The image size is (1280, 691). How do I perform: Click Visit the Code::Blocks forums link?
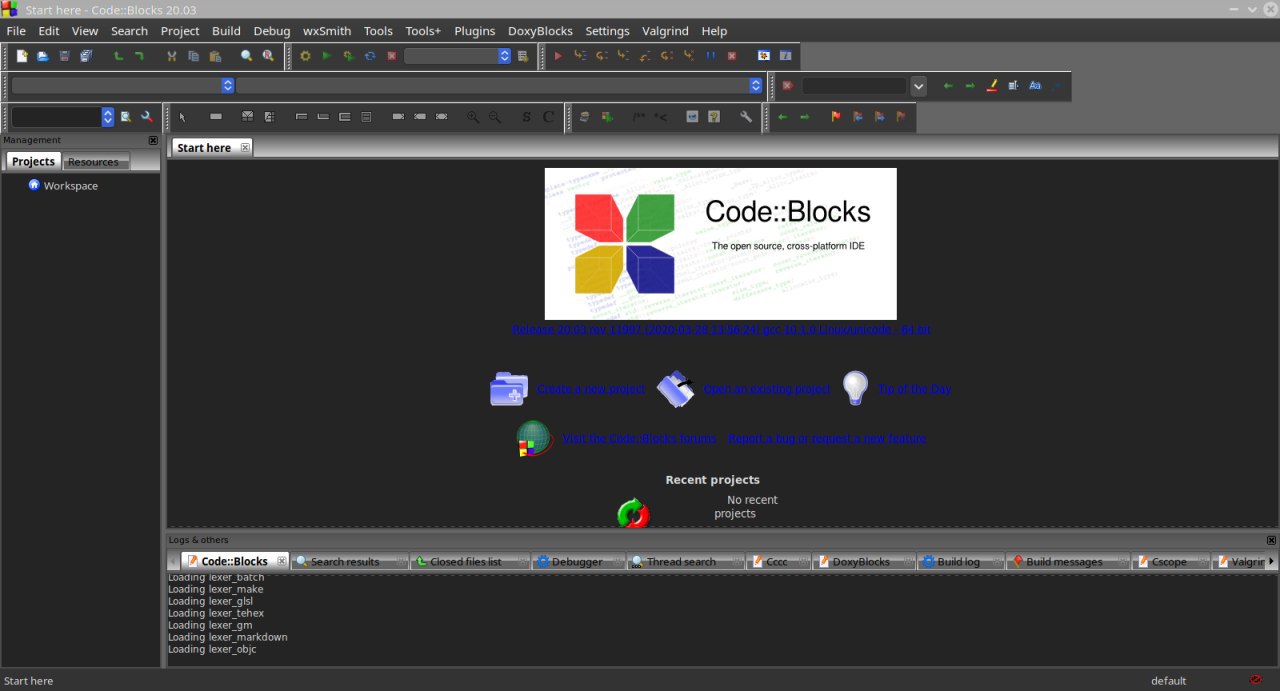pos(639,438)
